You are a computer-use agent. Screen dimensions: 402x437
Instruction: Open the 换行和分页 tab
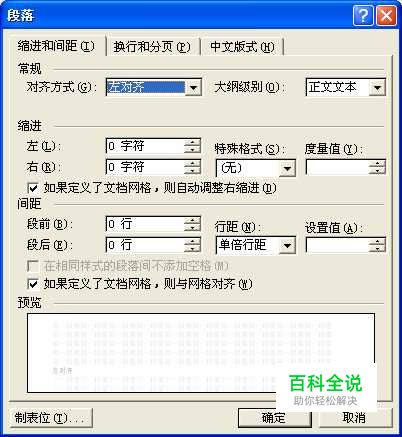pyautogui.click(x=152, y=47)
